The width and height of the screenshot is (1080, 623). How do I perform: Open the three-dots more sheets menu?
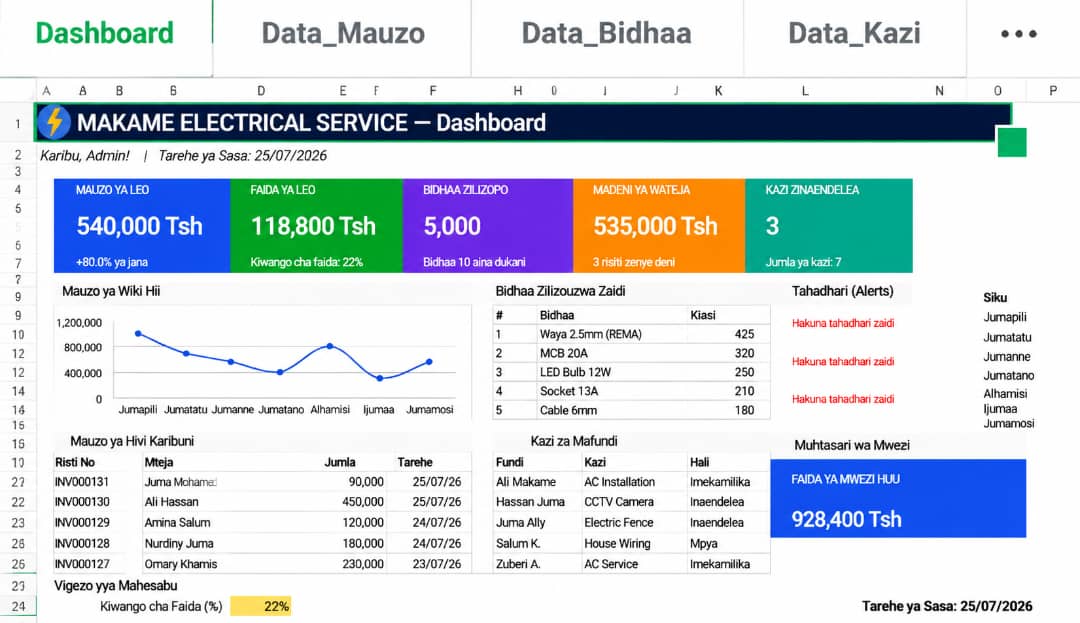(1019, 34)
